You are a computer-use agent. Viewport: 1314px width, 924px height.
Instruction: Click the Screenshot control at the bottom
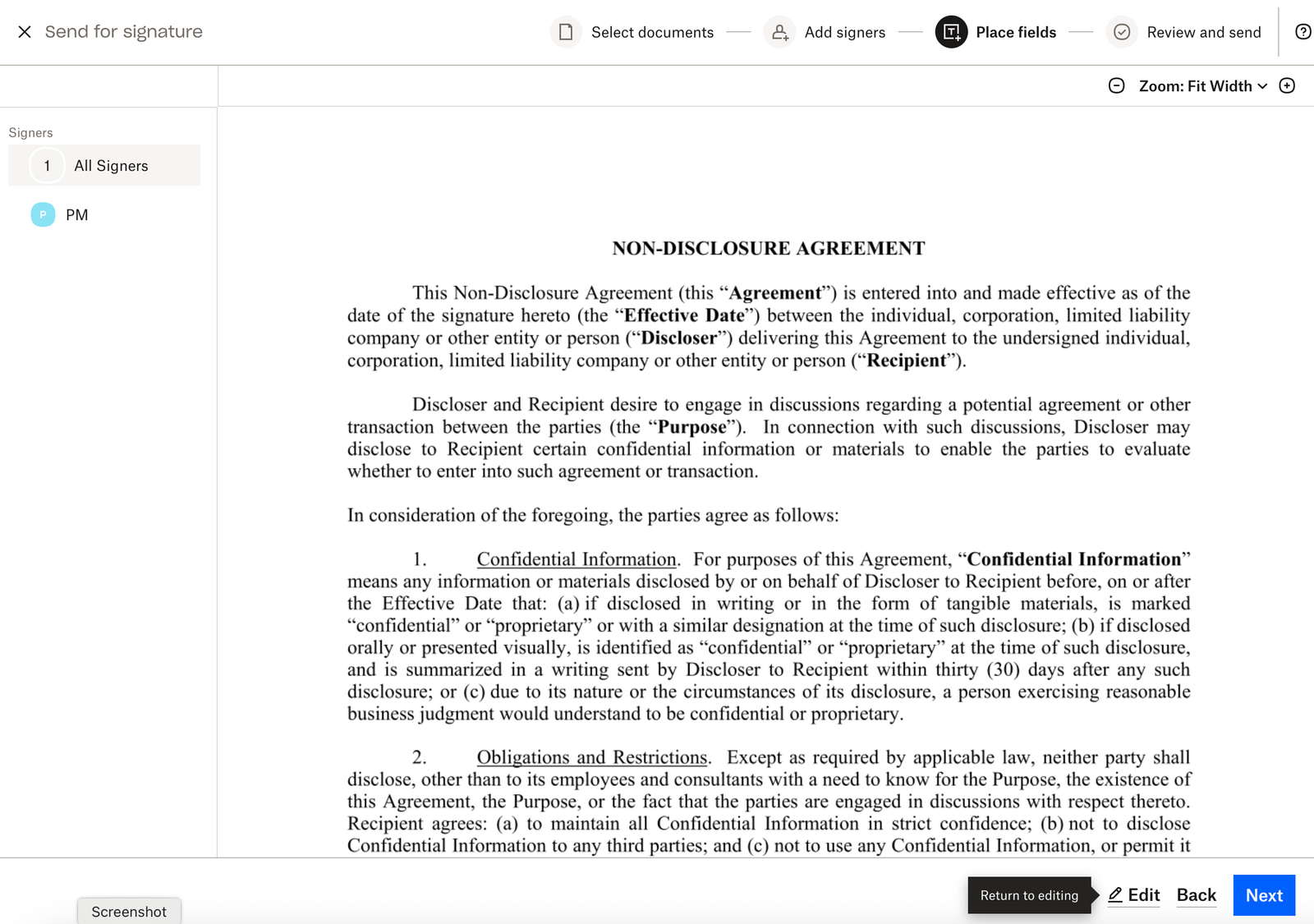click(128, 912)
